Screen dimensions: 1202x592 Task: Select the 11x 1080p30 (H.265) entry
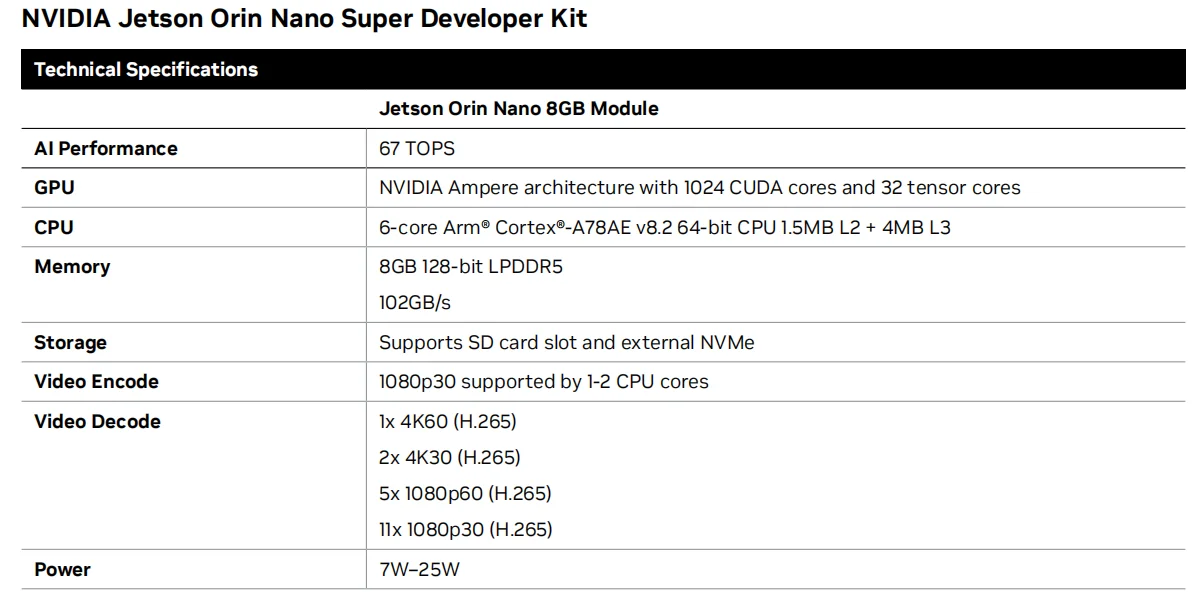tap(465, 529)
